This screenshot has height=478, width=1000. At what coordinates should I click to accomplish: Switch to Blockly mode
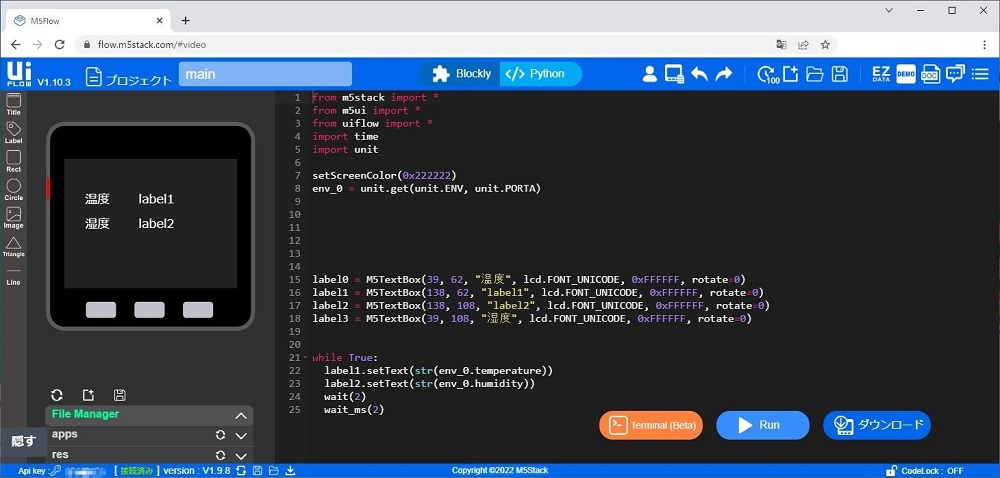461,74
